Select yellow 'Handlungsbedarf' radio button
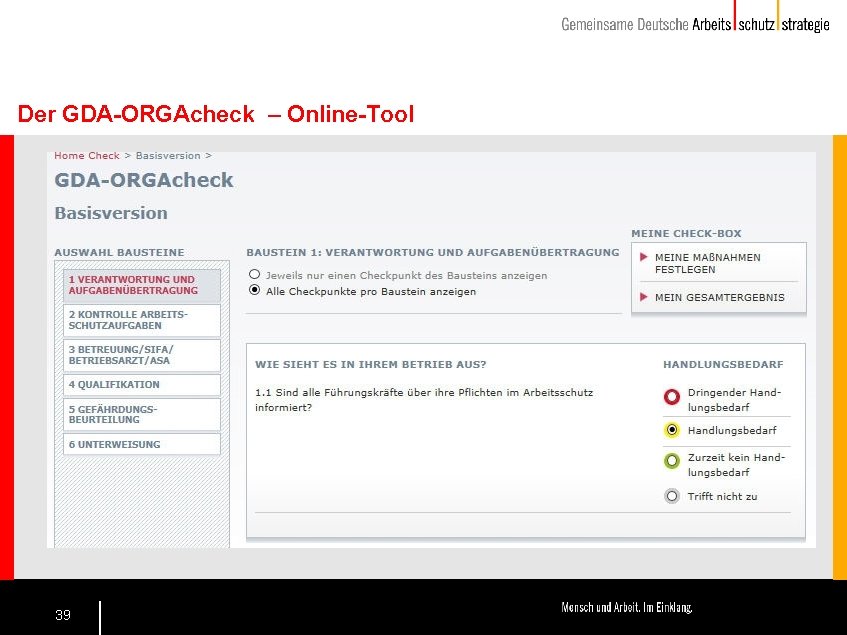The width and height of the screenshot is (847, 635). (x=671, y=430)
